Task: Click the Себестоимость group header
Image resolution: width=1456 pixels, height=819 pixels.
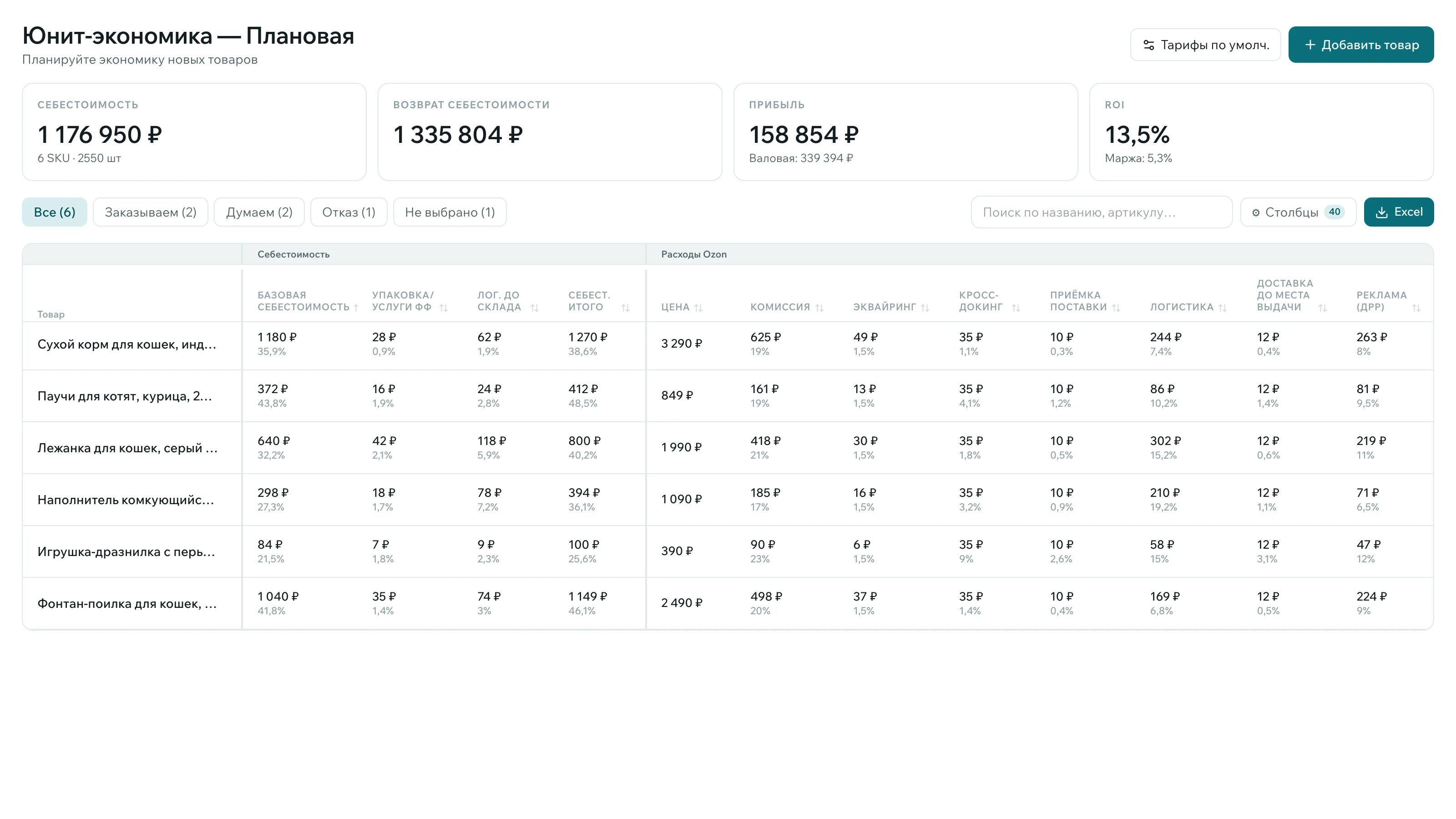Action: pyautogui.click(x=293, y=254)
